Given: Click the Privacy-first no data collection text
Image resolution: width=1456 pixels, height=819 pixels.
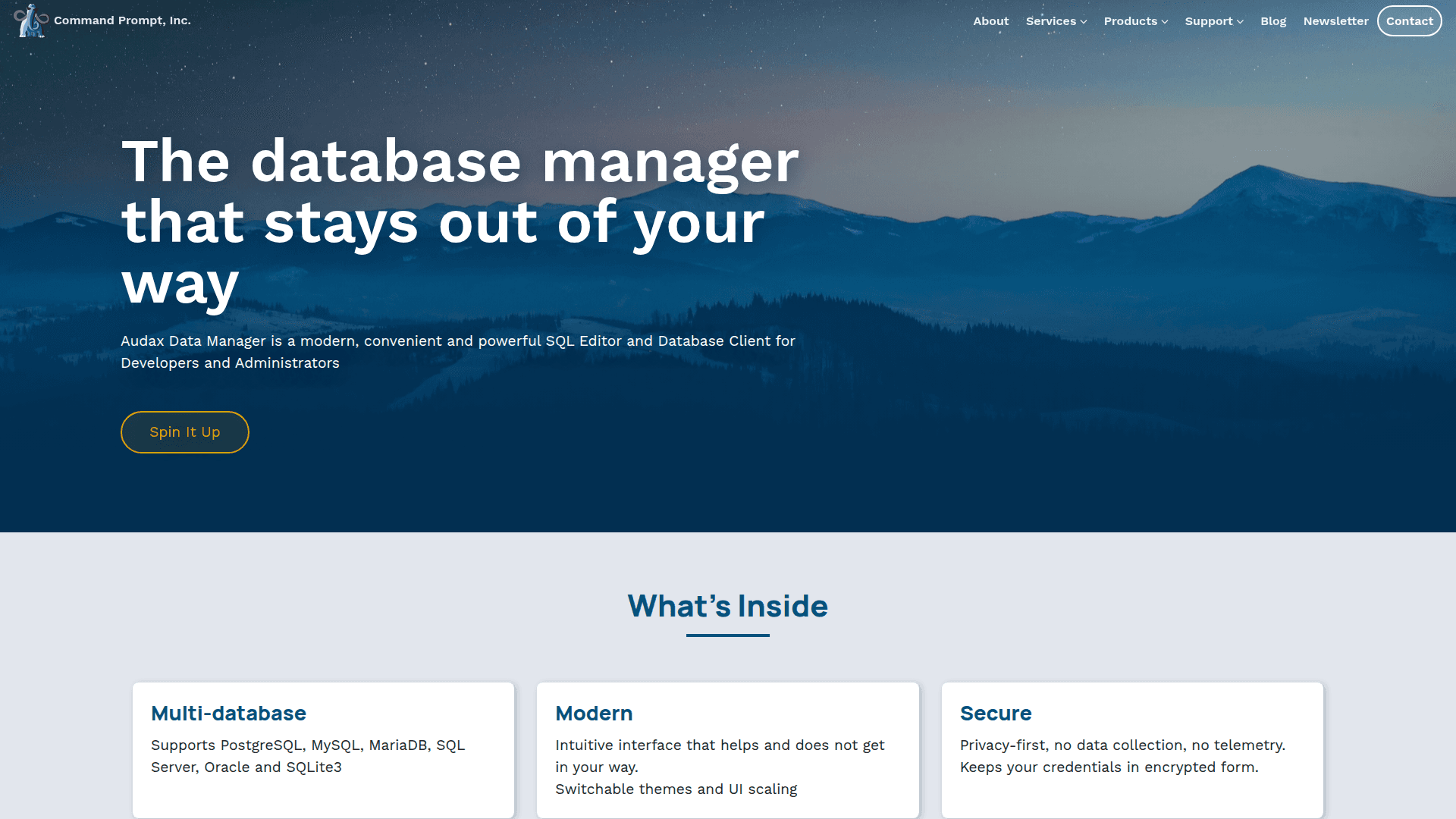Looking at the screenshot, I should [1122, 756].
